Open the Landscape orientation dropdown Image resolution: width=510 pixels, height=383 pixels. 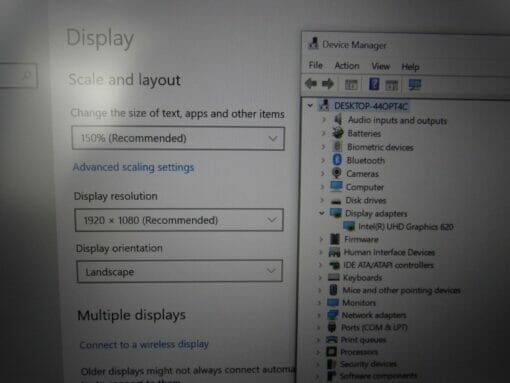[179, 271]
